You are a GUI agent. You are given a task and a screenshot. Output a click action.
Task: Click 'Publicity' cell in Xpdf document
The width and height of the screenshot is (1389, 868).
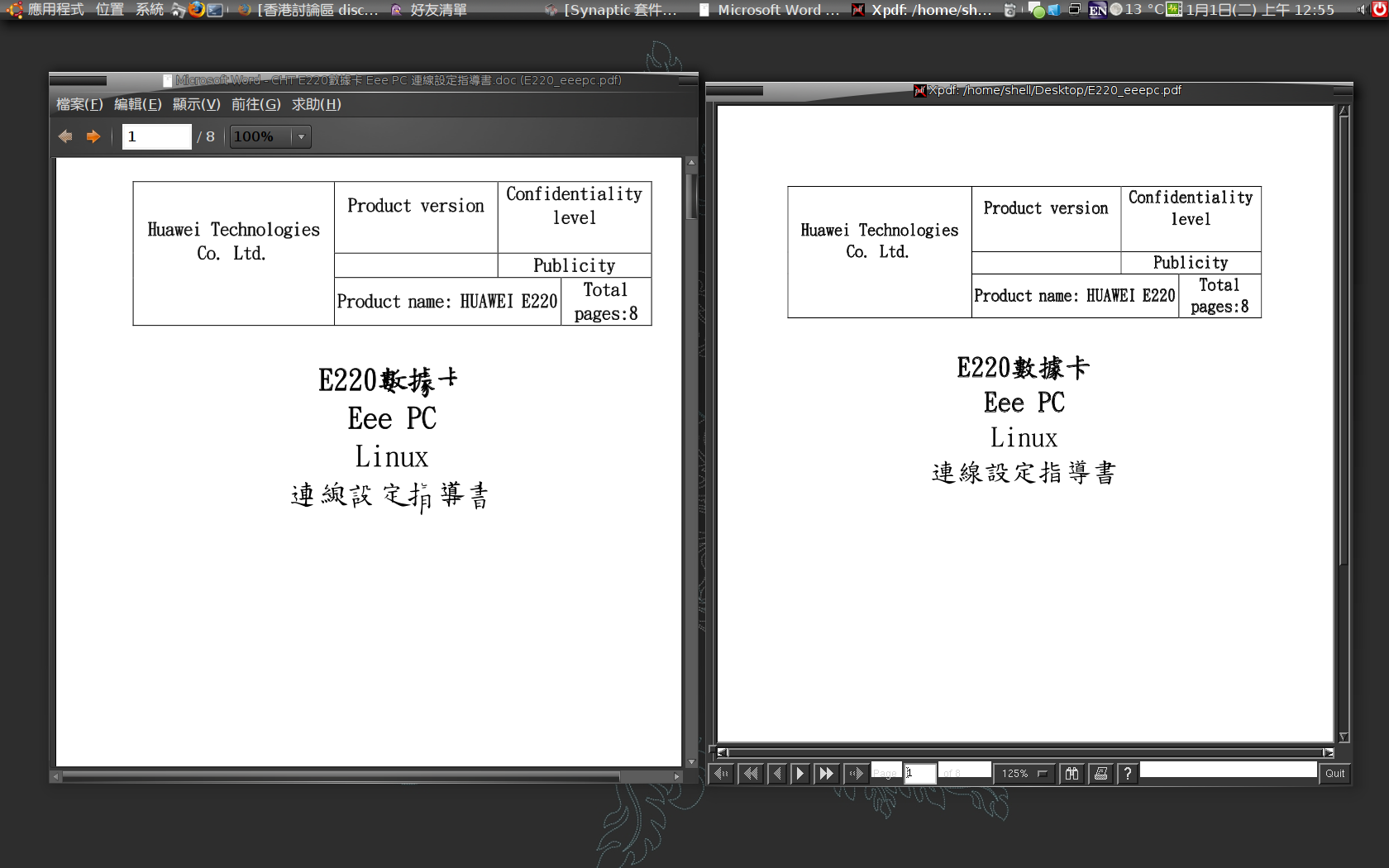(x=1191, y=262)
